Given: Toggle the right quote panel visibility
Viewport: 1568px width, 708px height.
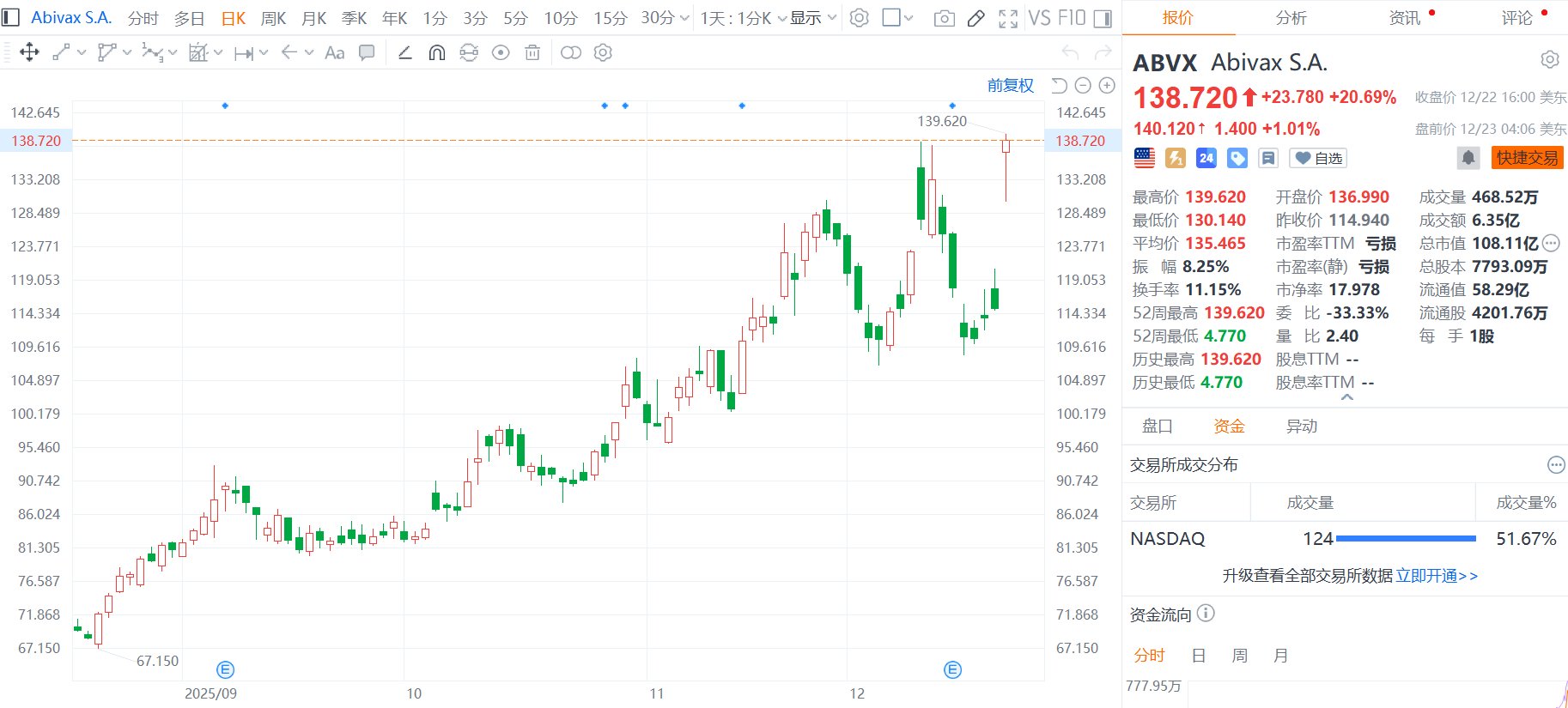Looking at the screenshot, I should [1103, 18].
